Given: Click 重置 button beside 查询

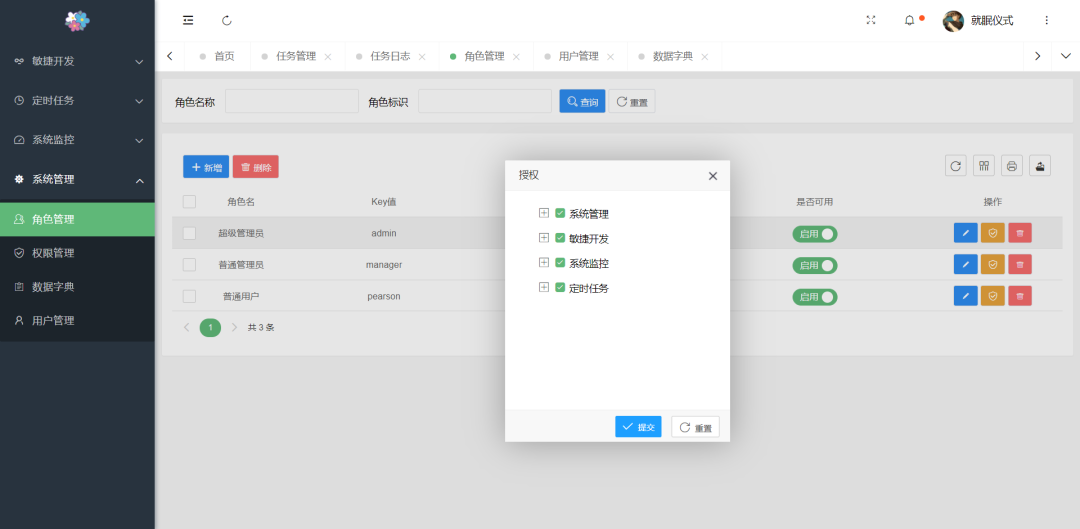Looking at the screenshot, I should click(632, 101).
